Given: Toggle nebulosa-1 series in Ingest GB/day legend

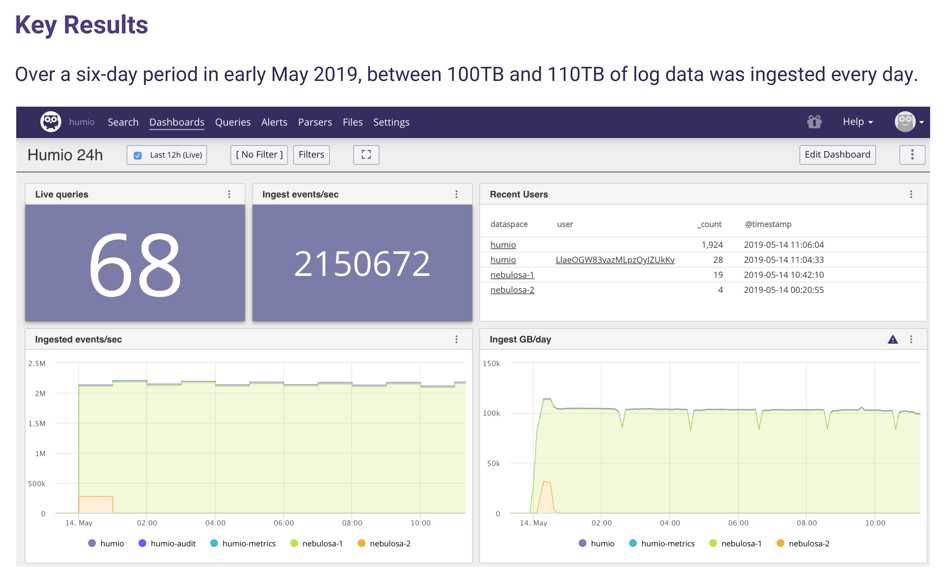Looking at the screenshot, I should point(736,543).
